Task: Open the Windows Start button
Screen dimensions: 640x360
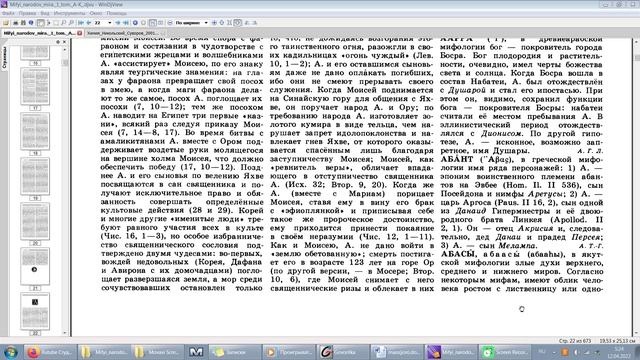Action: 10,352
